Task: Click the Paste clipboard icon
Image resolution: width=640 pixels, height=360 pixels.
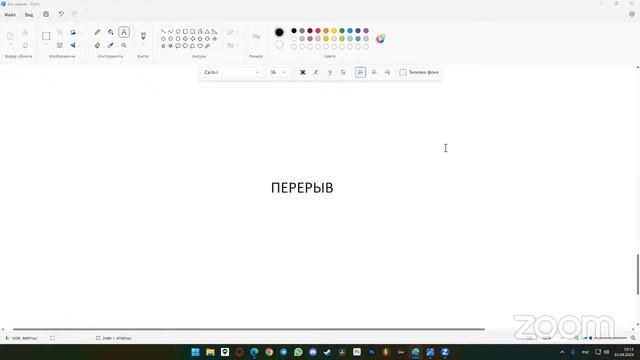Action: click(11, 36)
